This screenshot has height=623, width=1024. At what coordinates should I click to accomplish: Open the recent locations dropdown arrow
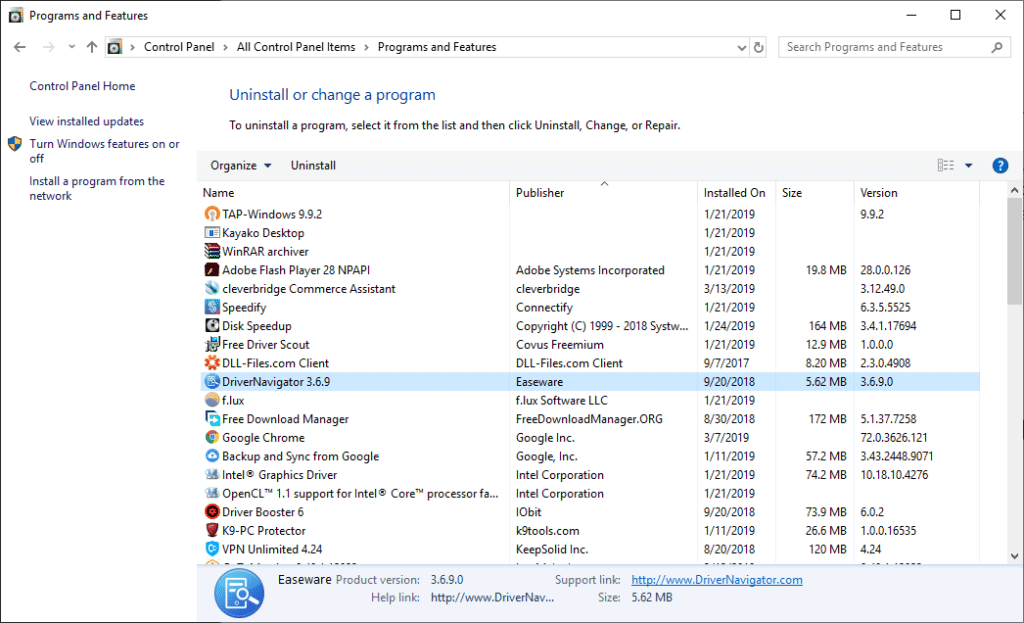pyautogui.click(x=71, y=47)
